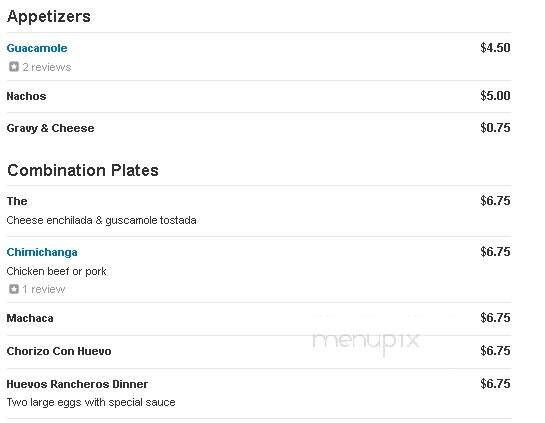
Task: Open the Chimichanga menu item link
Action: tap(42, 252)
